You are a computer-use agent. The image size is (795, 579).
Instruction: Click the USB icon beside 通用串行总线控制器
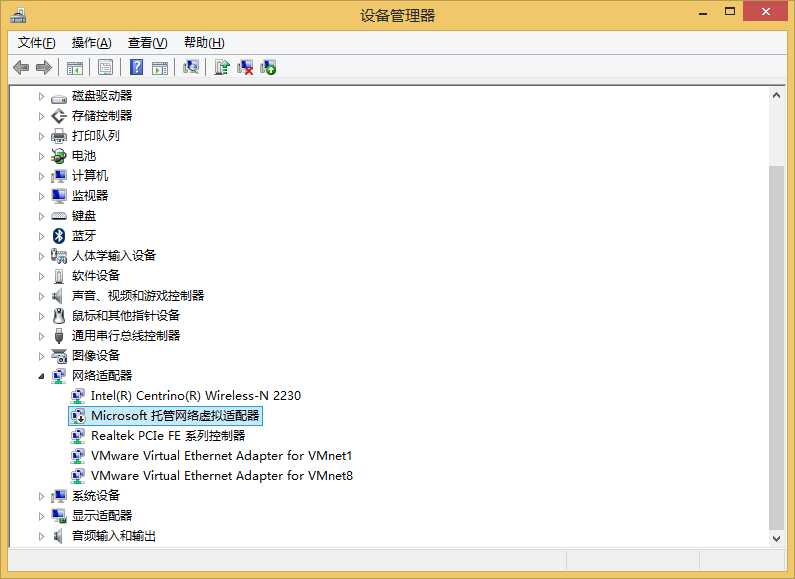point(59,336)
